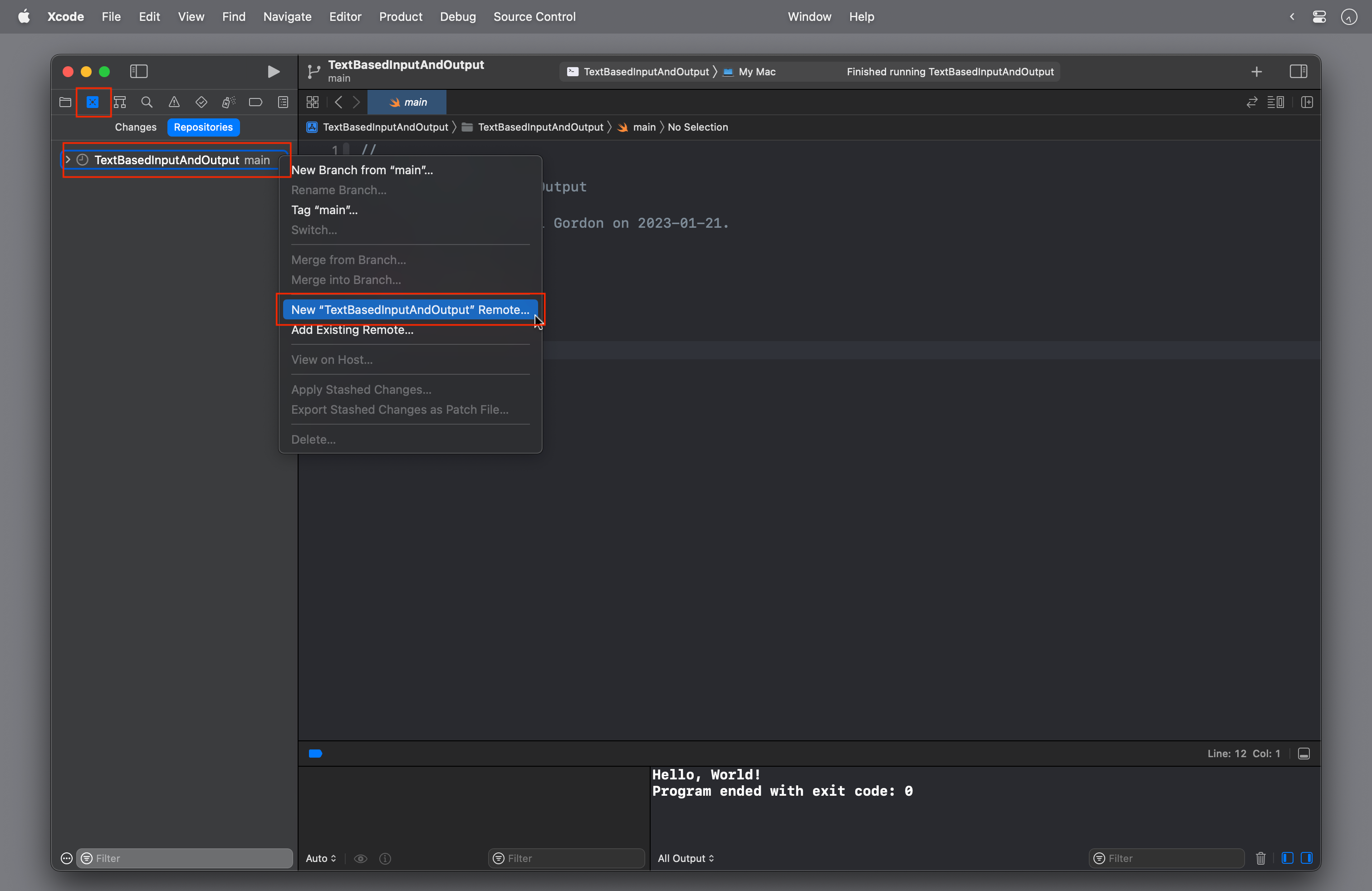Open the Debug menu
This screenshot has width=1372, height=891.
coord(458,17)
